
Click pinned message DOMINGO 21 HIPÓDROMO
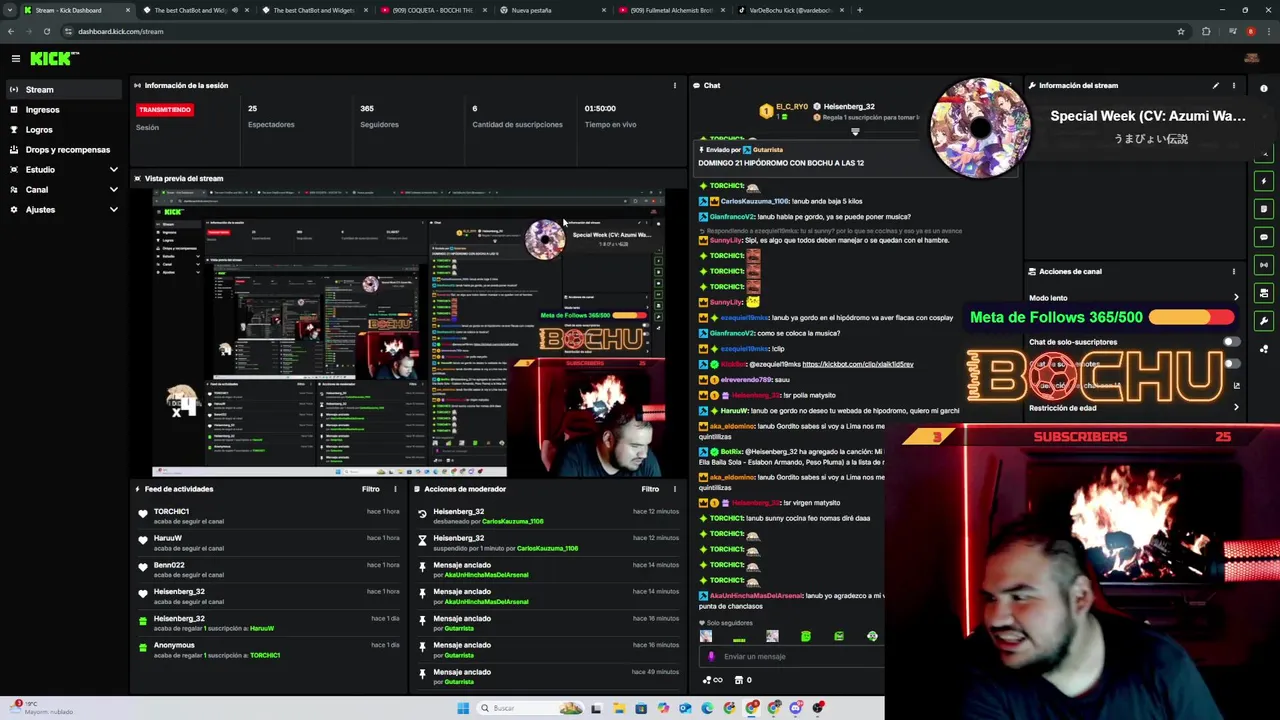781,163
